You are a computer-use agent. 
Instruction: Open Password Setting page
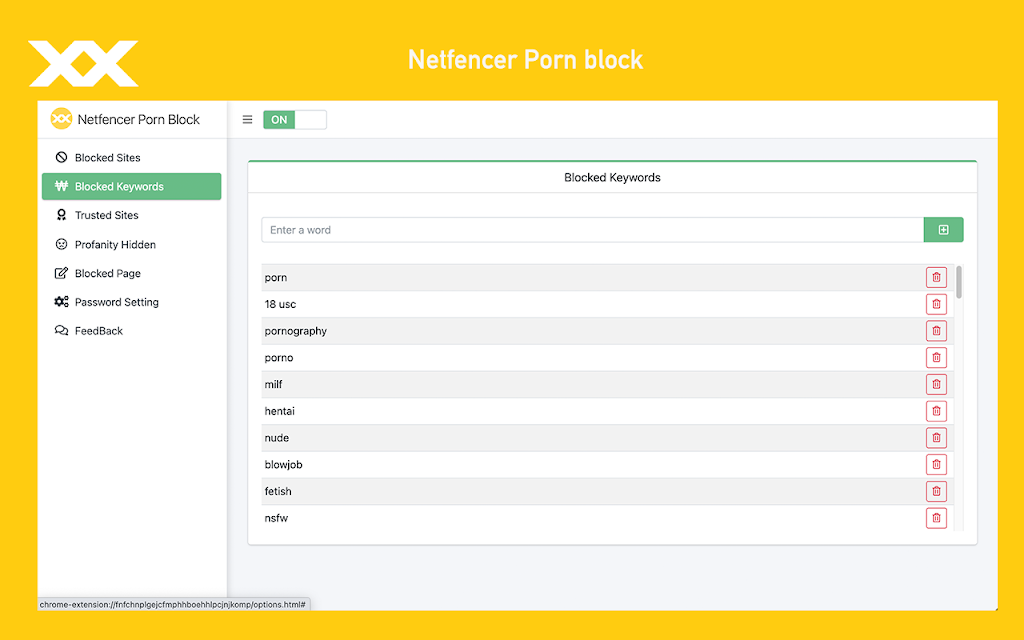[x=131, y=302]
